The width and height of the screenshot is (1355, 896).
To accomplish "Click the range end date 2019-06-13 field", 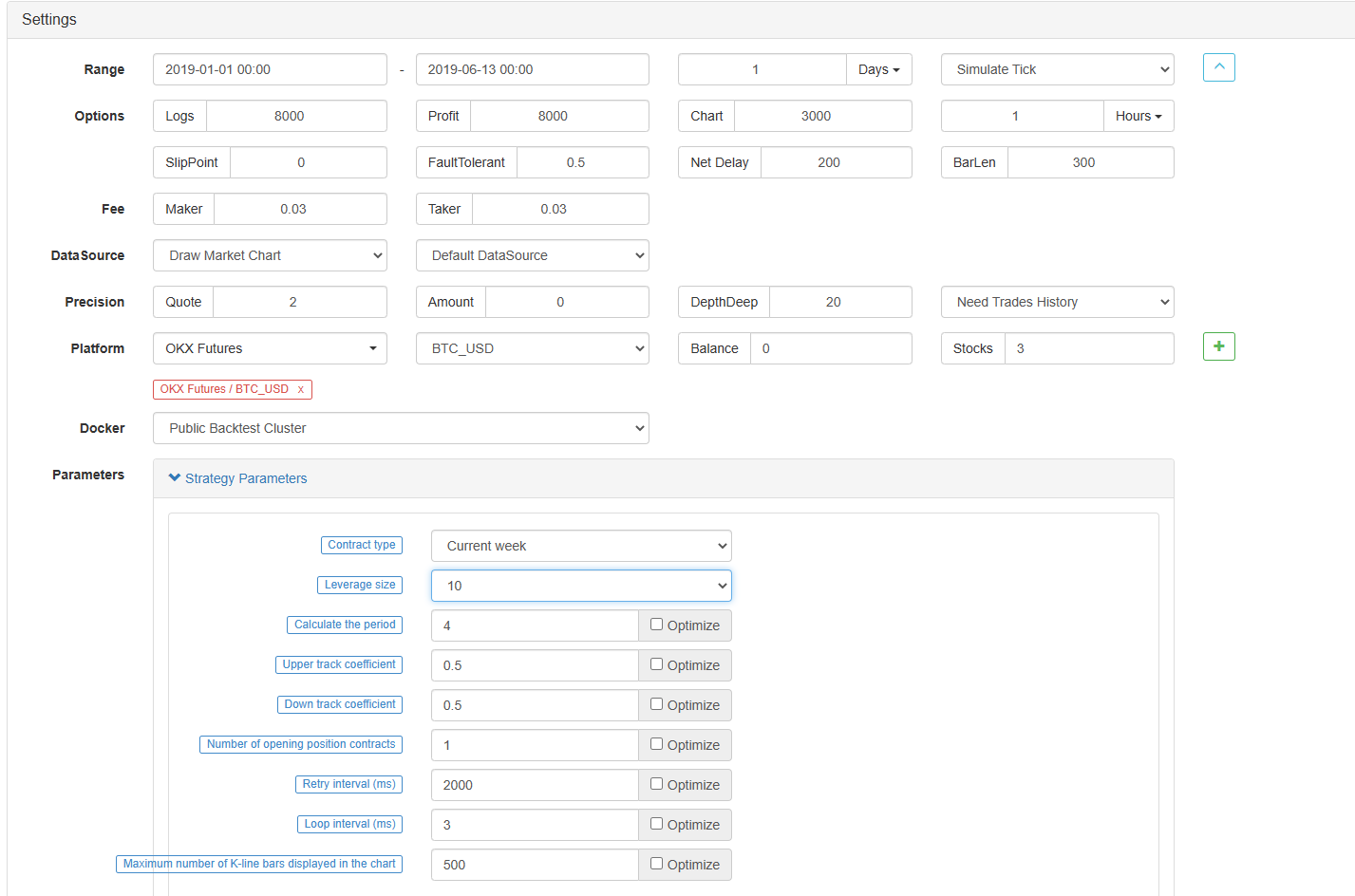I will click(x=532, y=69).
